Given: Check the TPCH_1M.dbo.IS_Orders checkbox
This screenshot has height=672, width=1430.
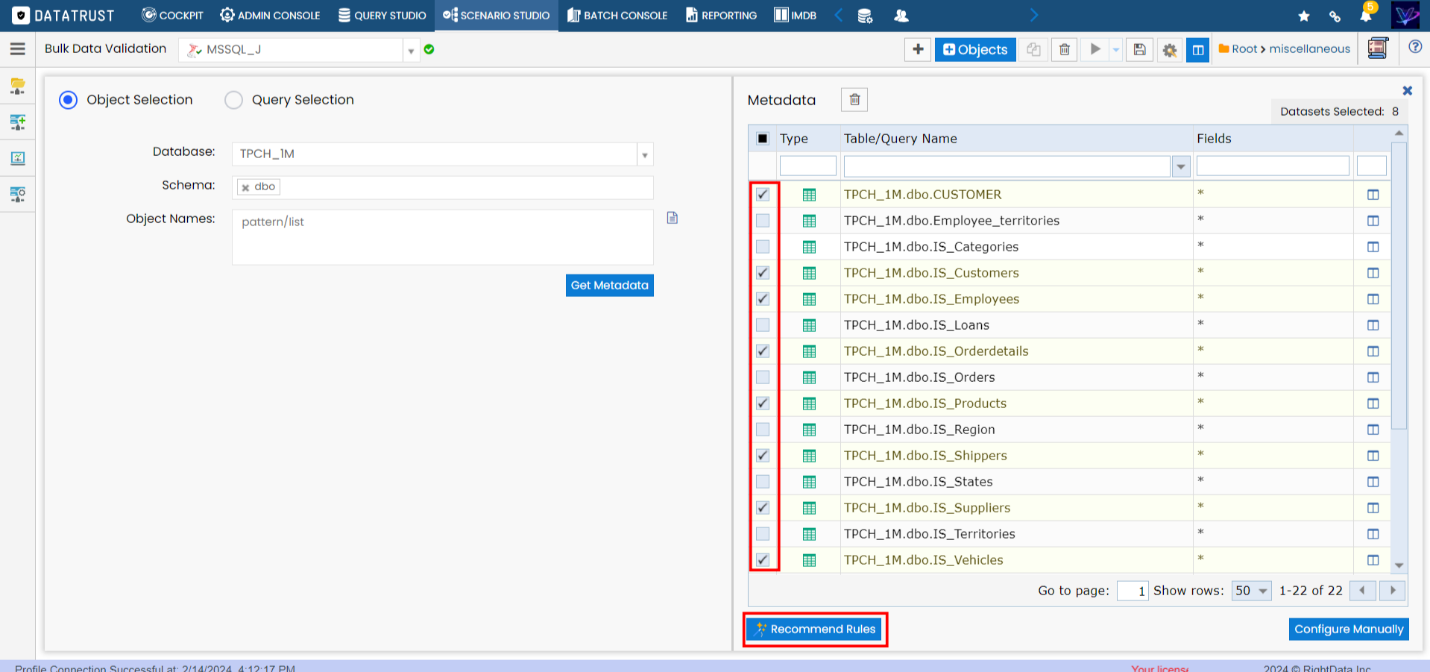Looking at the screenshot, I should 763,377.
